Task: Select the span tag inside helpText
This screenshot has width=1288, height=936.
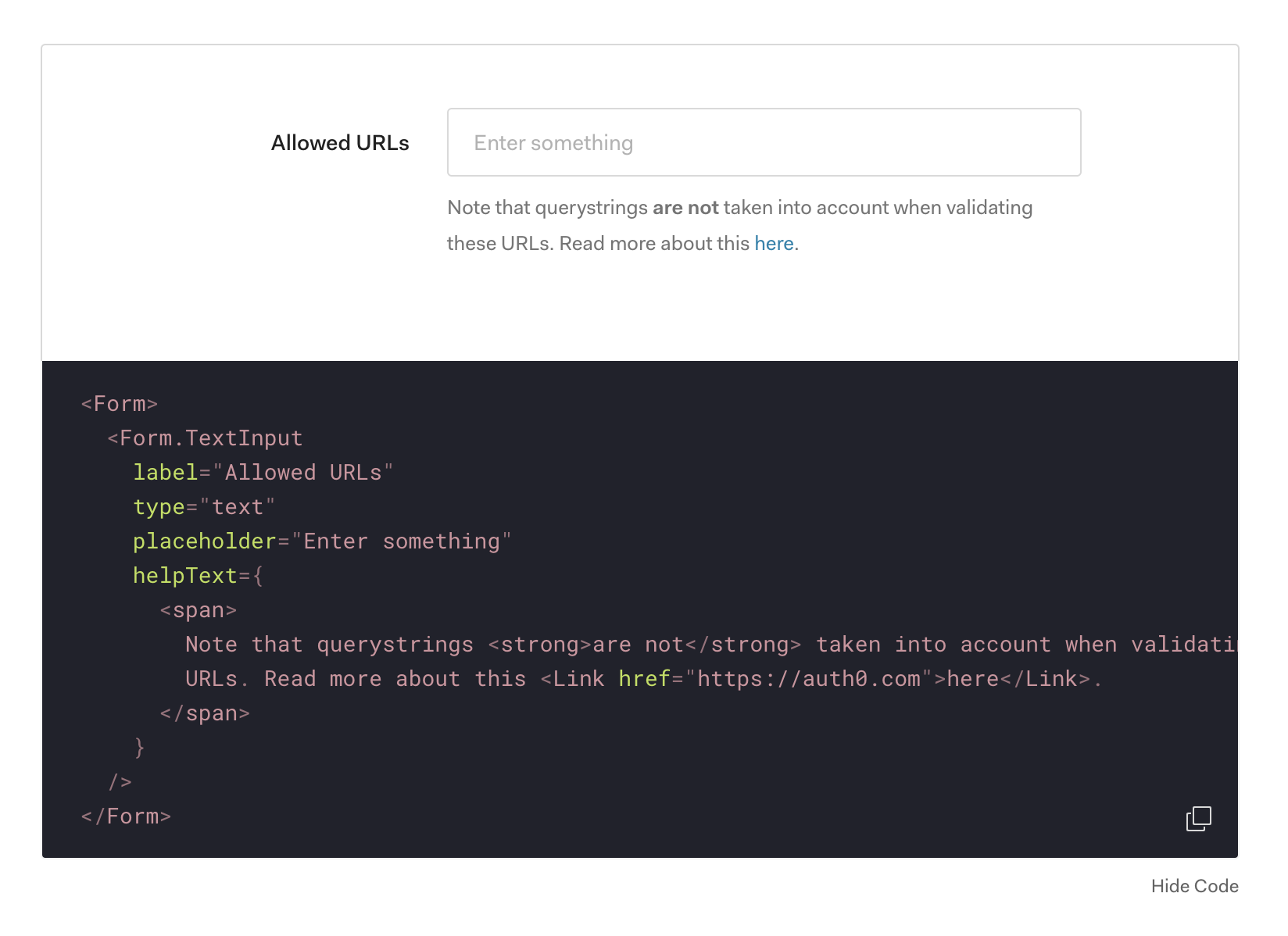Action: 198,609
